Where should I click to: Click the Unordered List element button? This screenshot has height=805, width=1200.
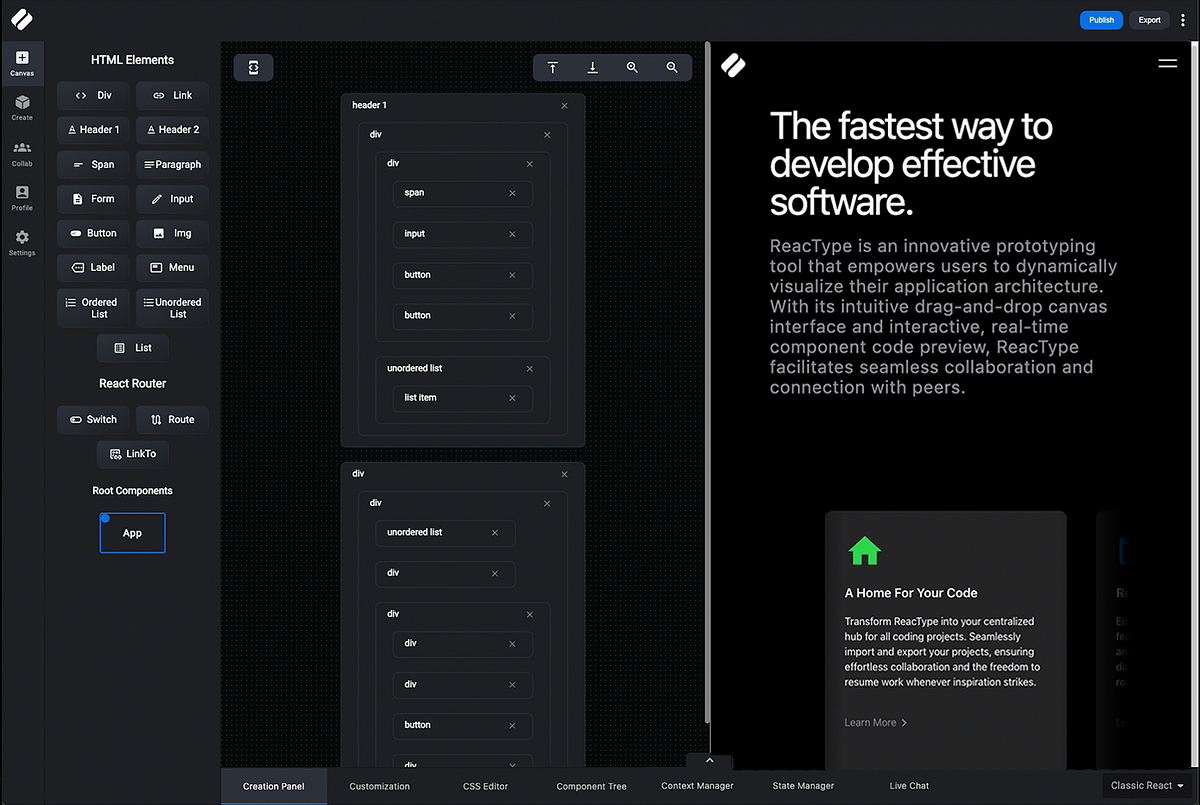point(172,308)
